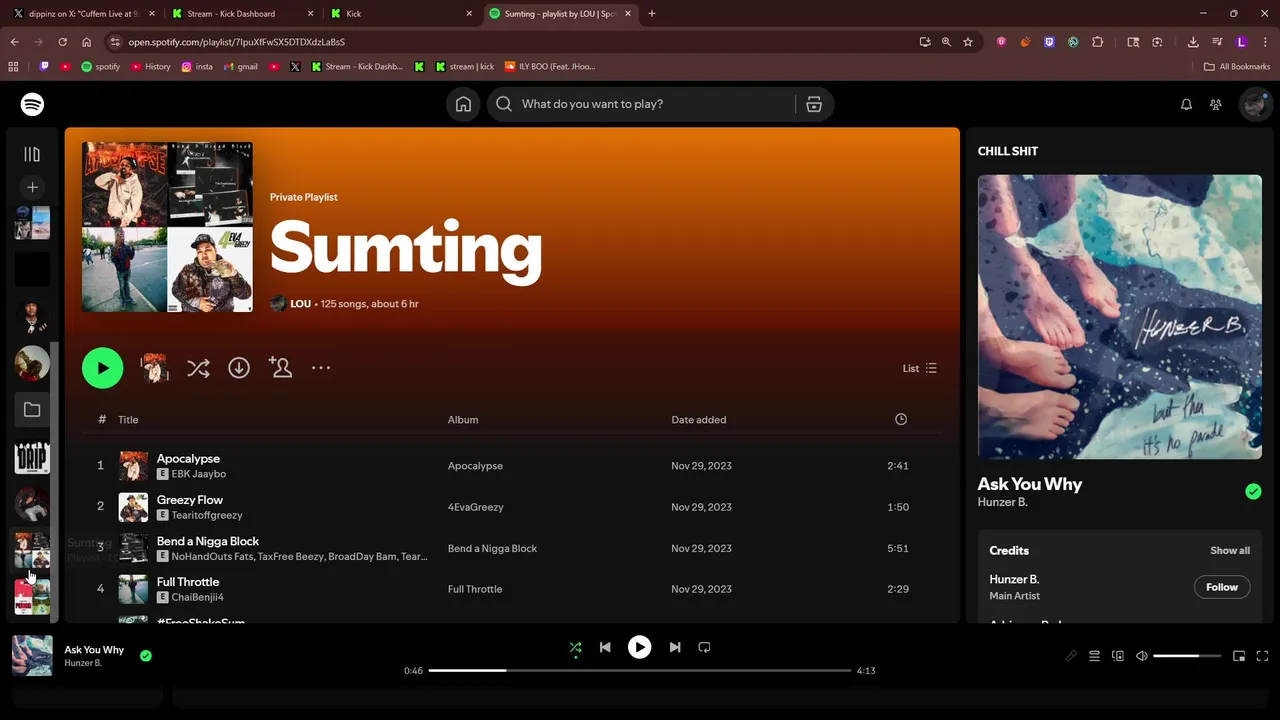Select the Apocalypse track title

tap(188, 458)
